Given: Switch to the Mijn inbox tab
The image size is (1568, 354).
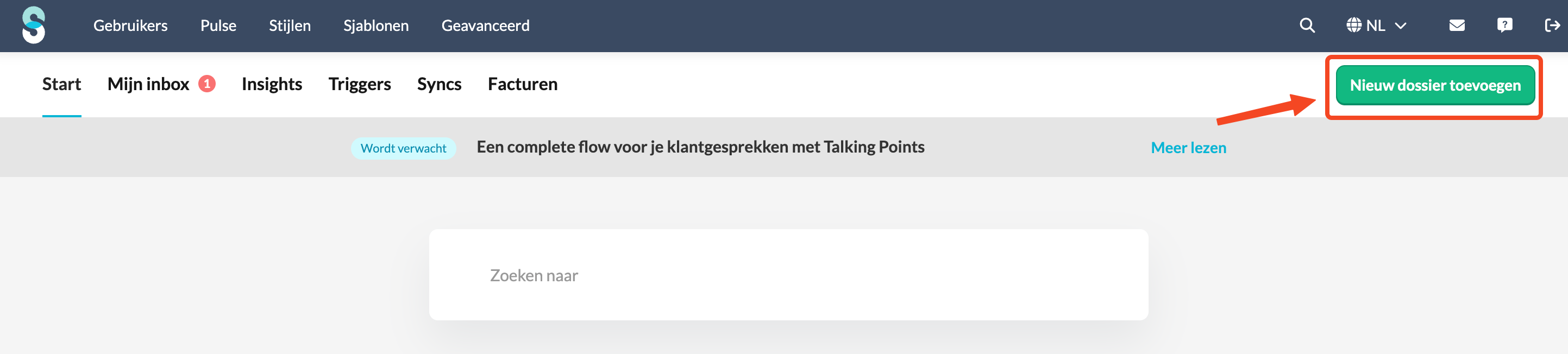Looking at the screenshot, I should pyautogui.click(x=148, y=84).
